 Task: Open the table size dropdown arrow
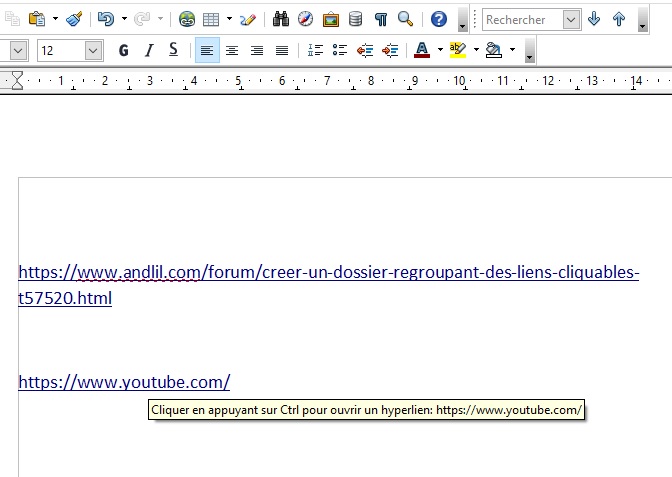(229, 19)
